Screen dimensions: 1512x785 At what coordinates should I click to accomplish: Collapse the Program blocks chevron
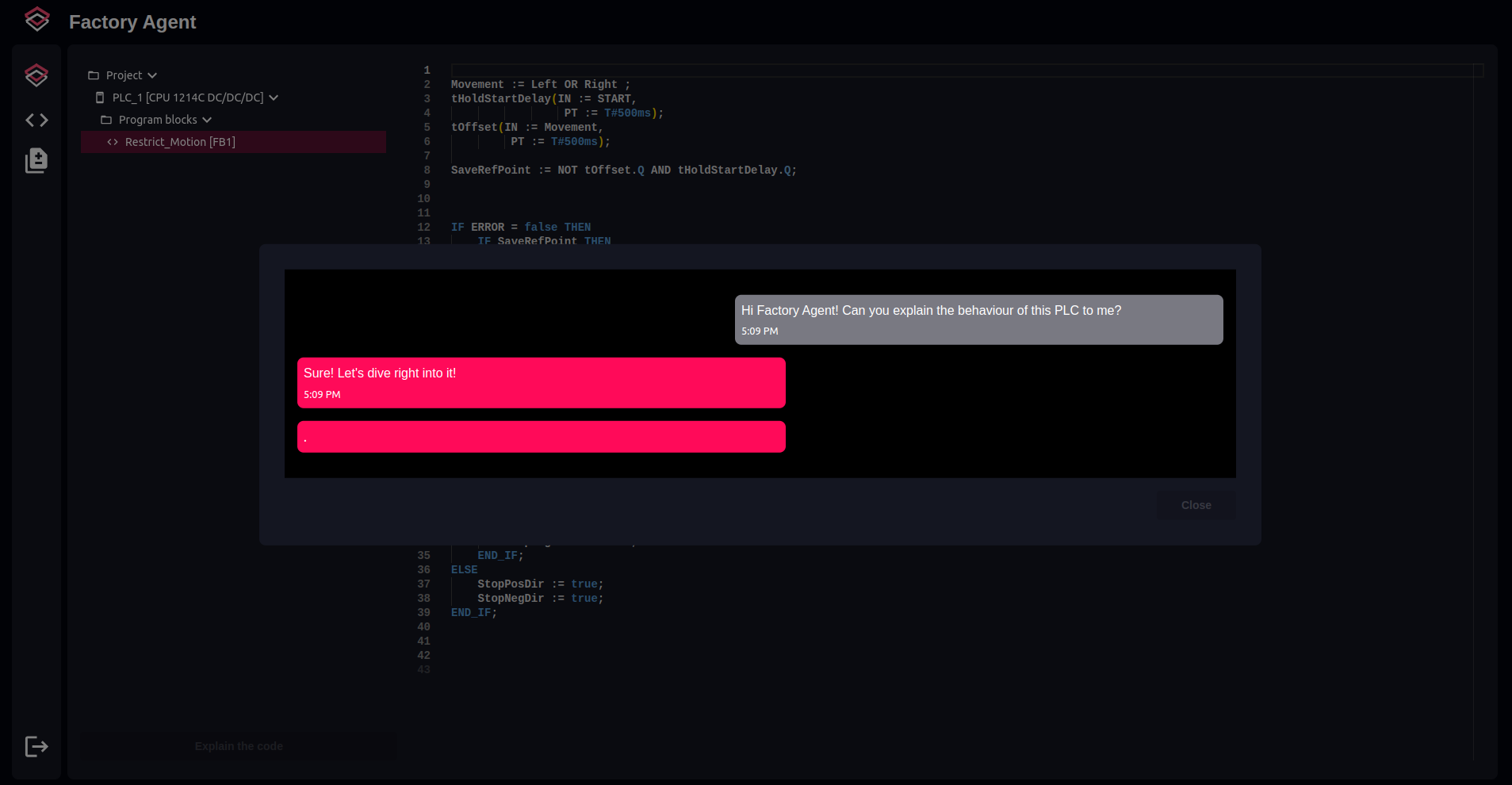click(207, 120)
